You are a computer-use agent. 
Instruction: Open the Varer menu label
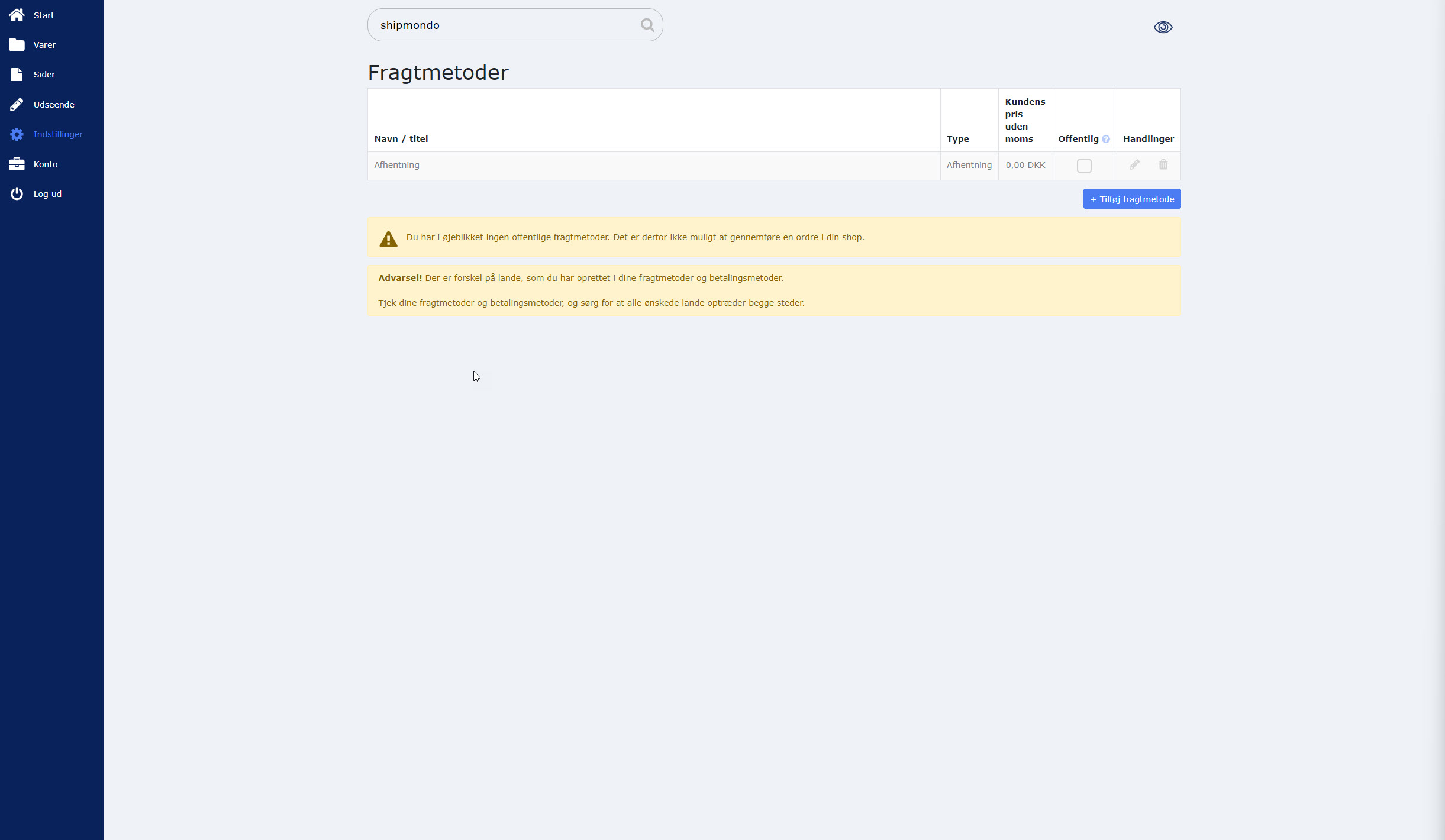click(x=44, y=45)
